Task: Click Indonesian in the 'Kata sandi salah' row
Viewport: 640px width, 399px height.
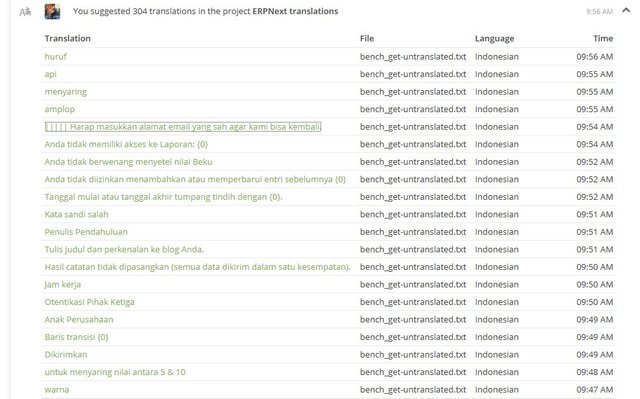Action: click(x=497, y=215)
